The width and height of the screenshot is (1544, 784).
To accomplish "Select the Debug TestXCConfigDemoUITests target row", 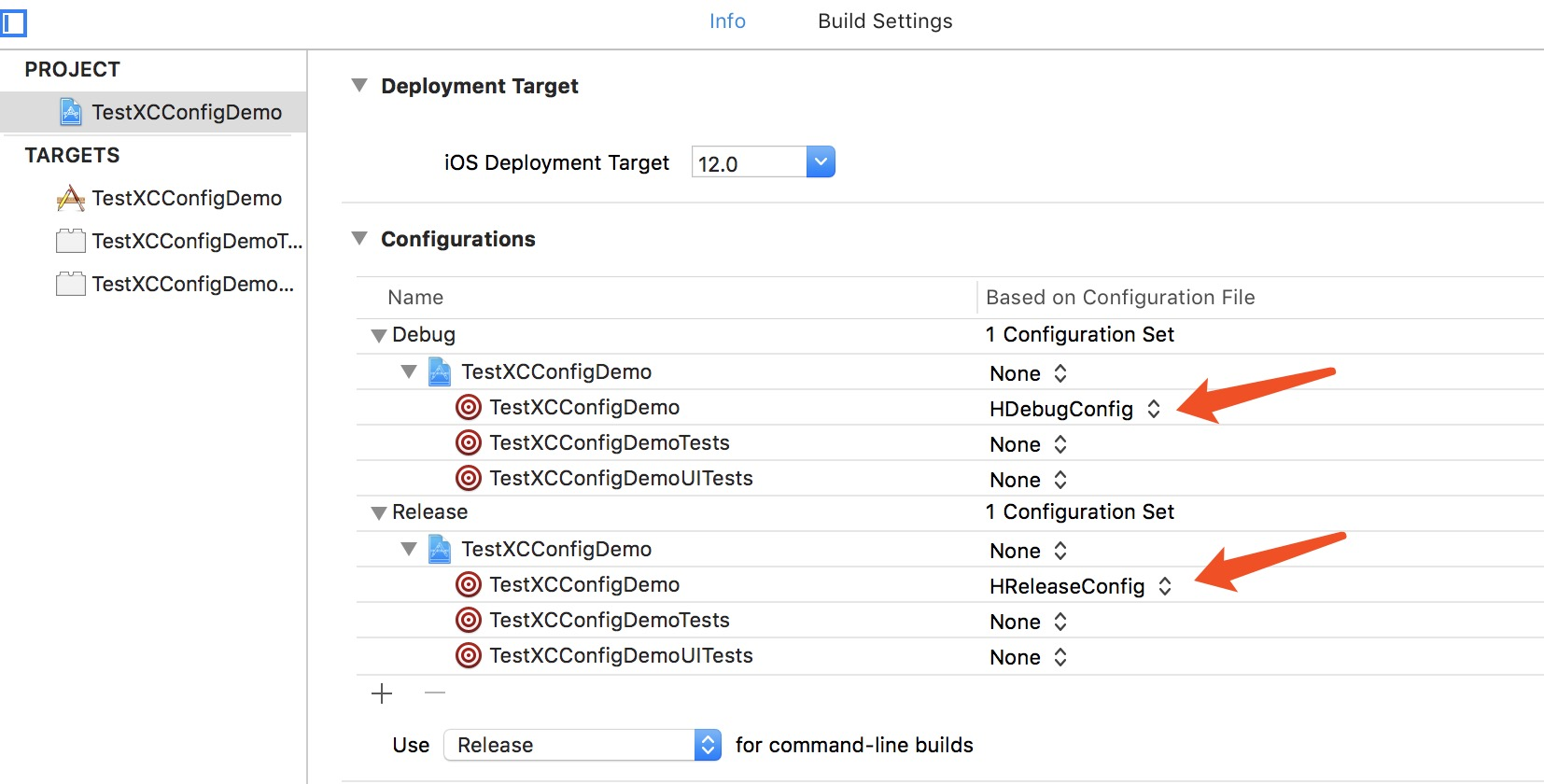I will click(621, 478).
